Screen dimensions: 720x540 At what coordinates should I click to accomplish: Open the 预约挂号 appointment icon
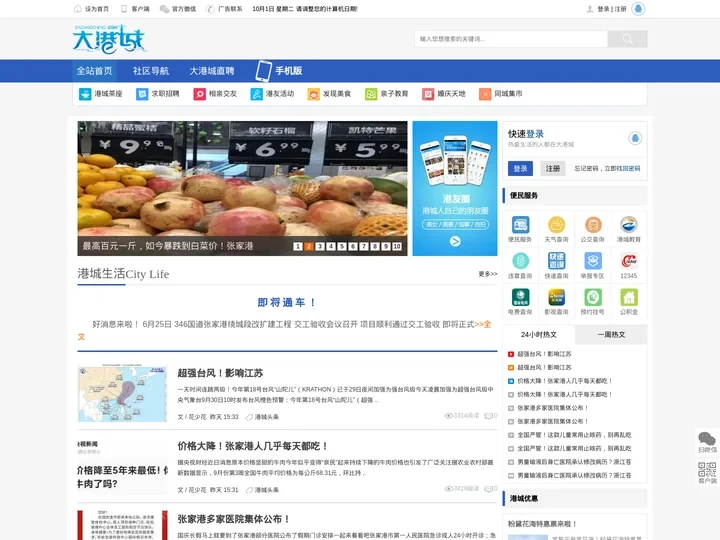(592, 297)
